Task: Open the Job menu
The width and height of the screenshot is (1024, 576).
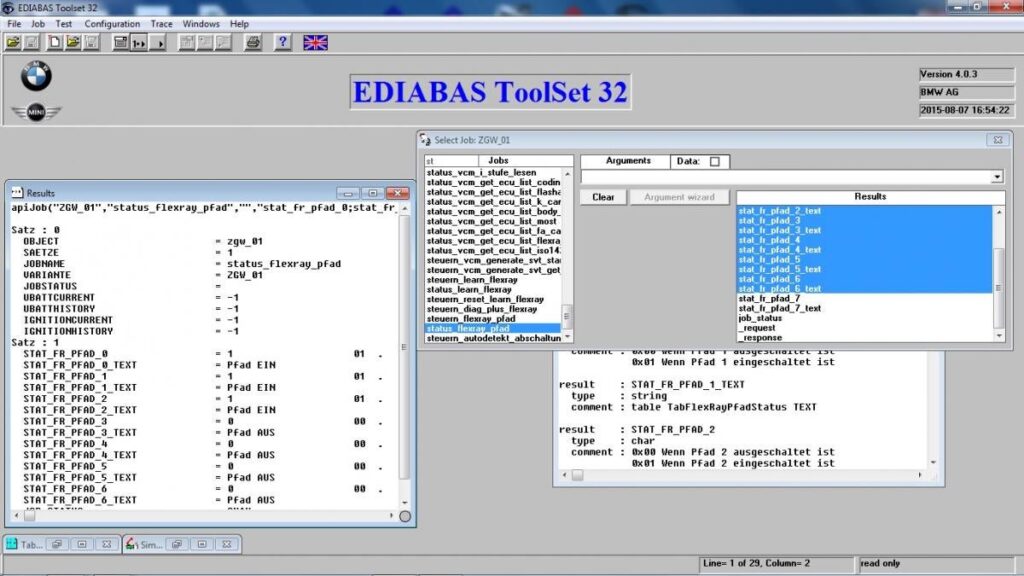Action: [x=38, y=24]
